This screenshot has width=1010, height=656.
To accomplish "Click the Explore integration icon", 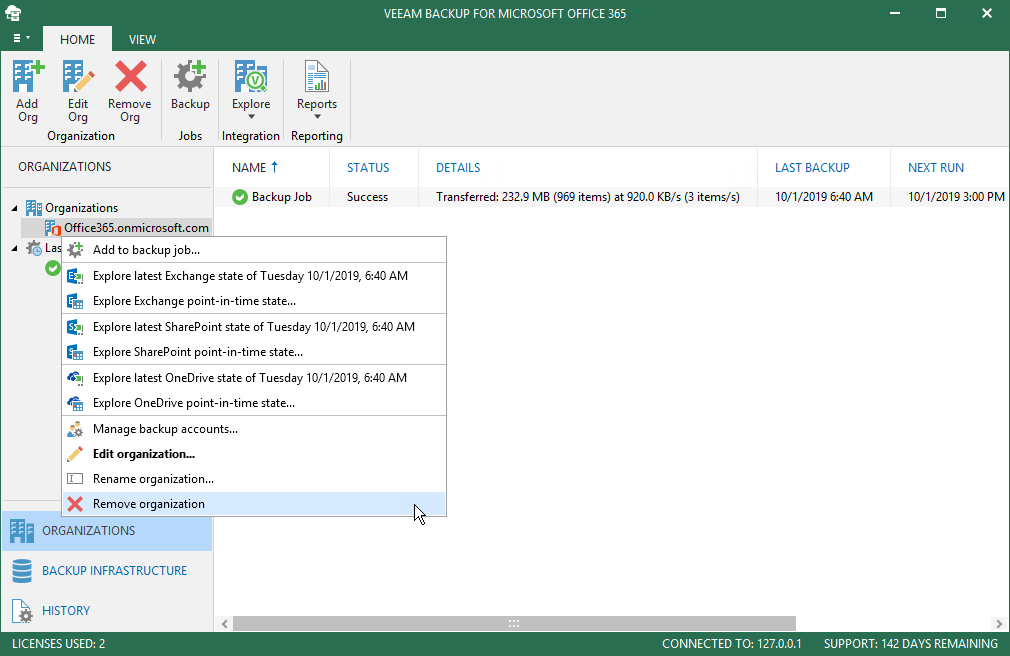I will (x=251, y=77).
